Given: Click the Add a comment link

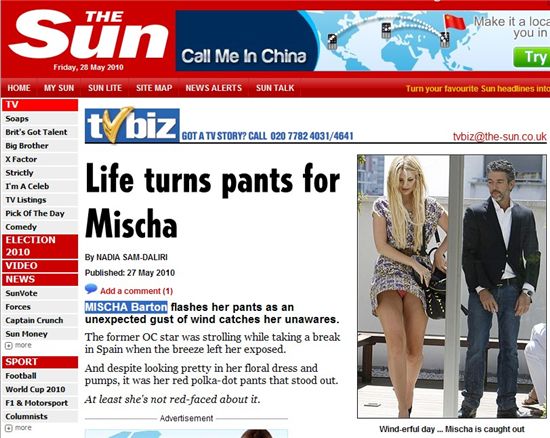Looking at the screenshot, I should pyautogui.click(x=136, y=291).
